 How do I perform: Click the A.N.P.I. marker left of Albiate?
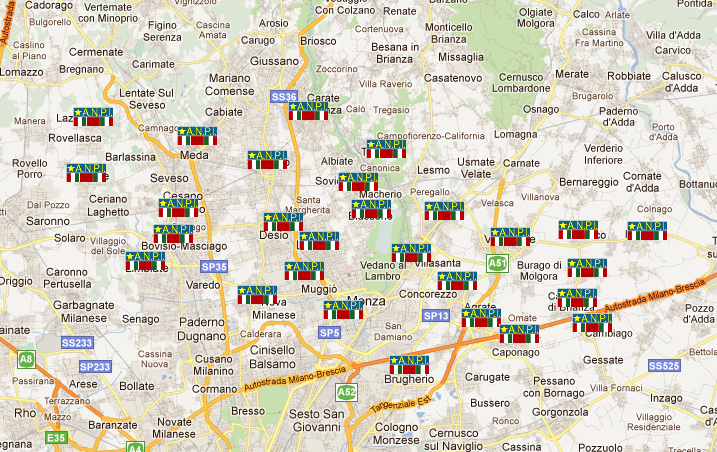268,160
